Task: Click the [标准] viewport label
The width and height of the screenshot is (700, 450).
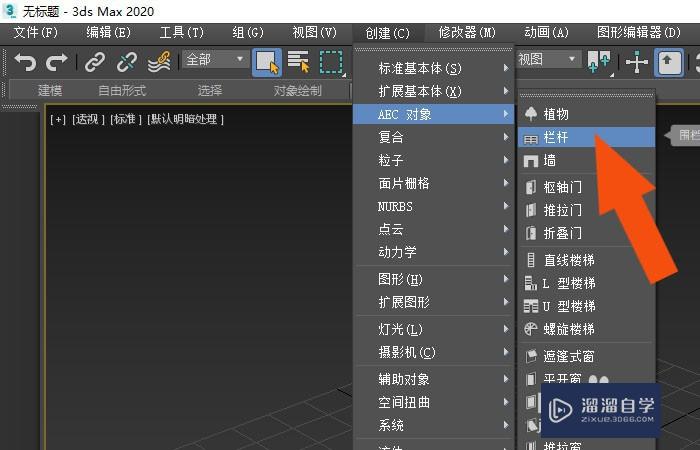Action: coord(125,119)
